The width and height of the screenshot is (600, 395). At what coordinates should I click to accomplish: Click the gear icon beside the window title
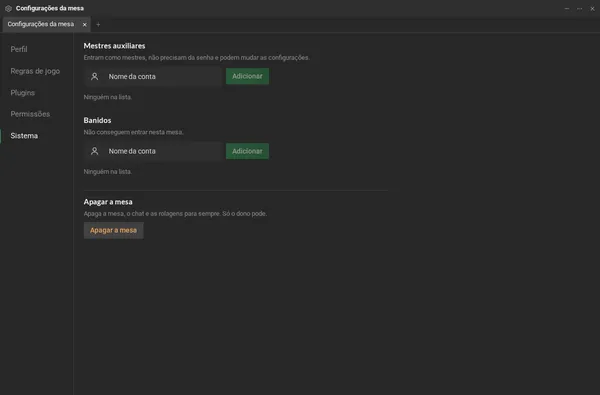coord(8,8)
